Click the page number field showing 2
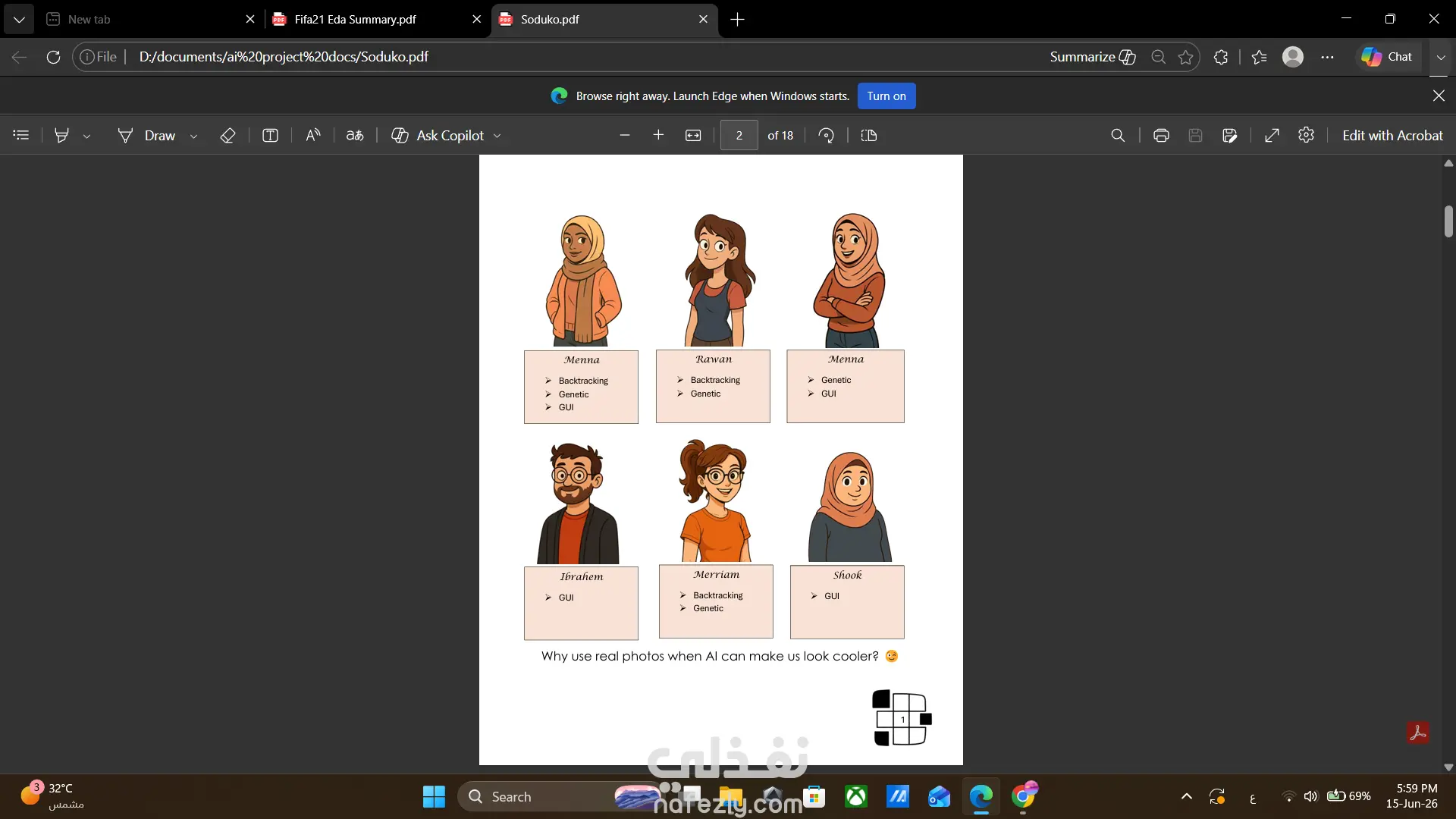The height and width of the screenshot is (819, 1456). pos(739,135)
